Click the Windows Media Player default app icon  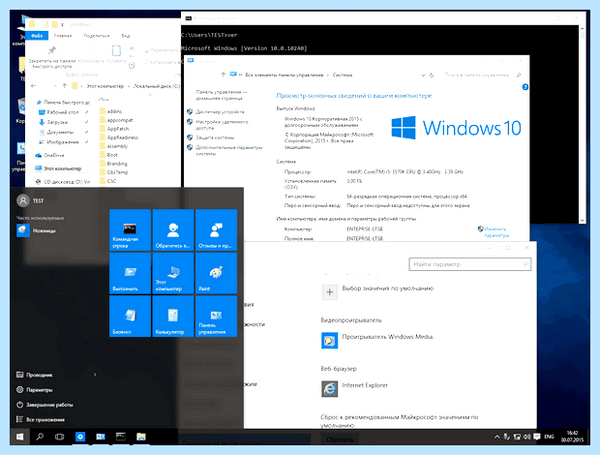tap(329, 341)
